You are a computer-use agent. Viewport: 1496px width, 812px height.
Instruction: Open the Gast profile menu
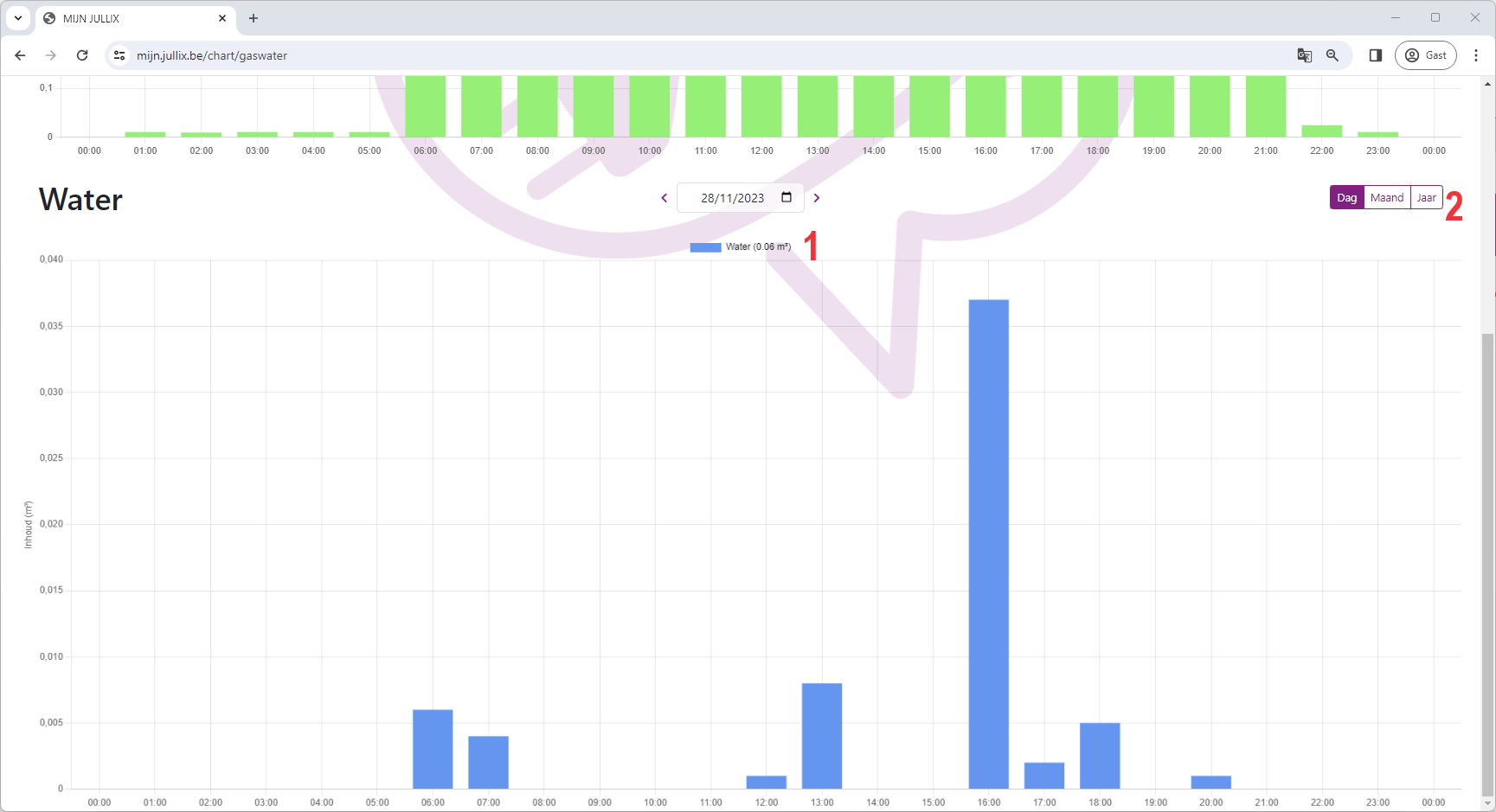tap(1426, 55)
